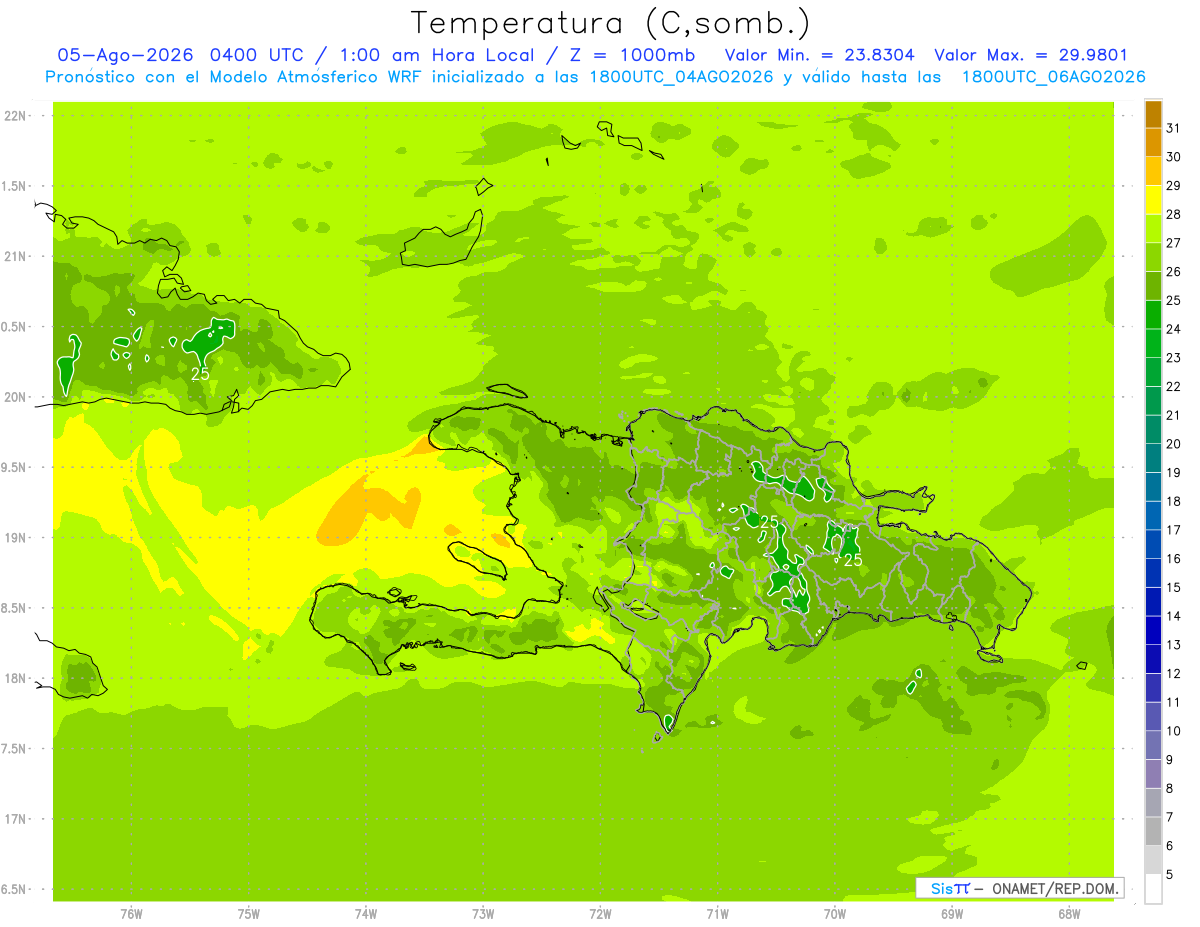Click the dark blue swatch between 12 and 13
The height and width of the screenshot is (927, 1200).
(1153, 659)
